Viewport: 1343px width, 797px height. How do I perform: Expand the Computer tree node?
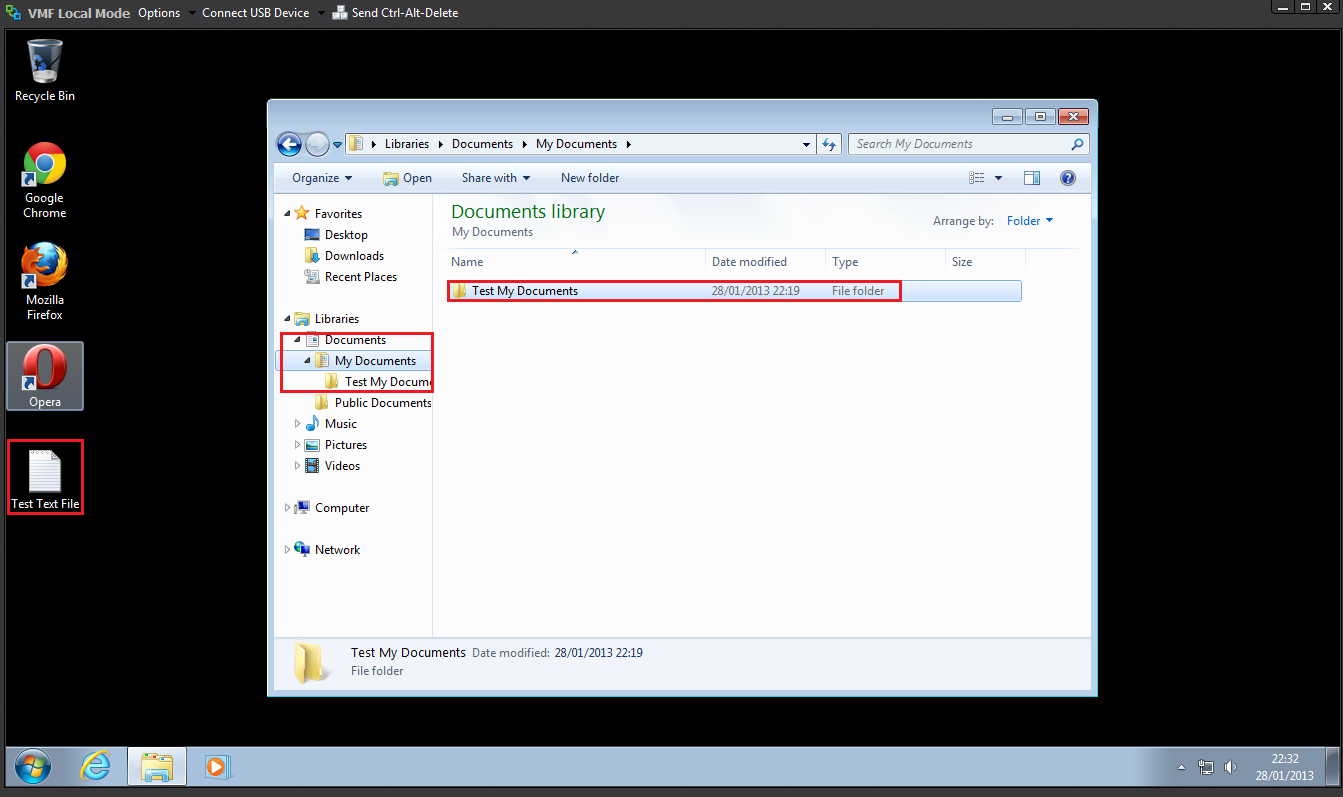point(288,508)
